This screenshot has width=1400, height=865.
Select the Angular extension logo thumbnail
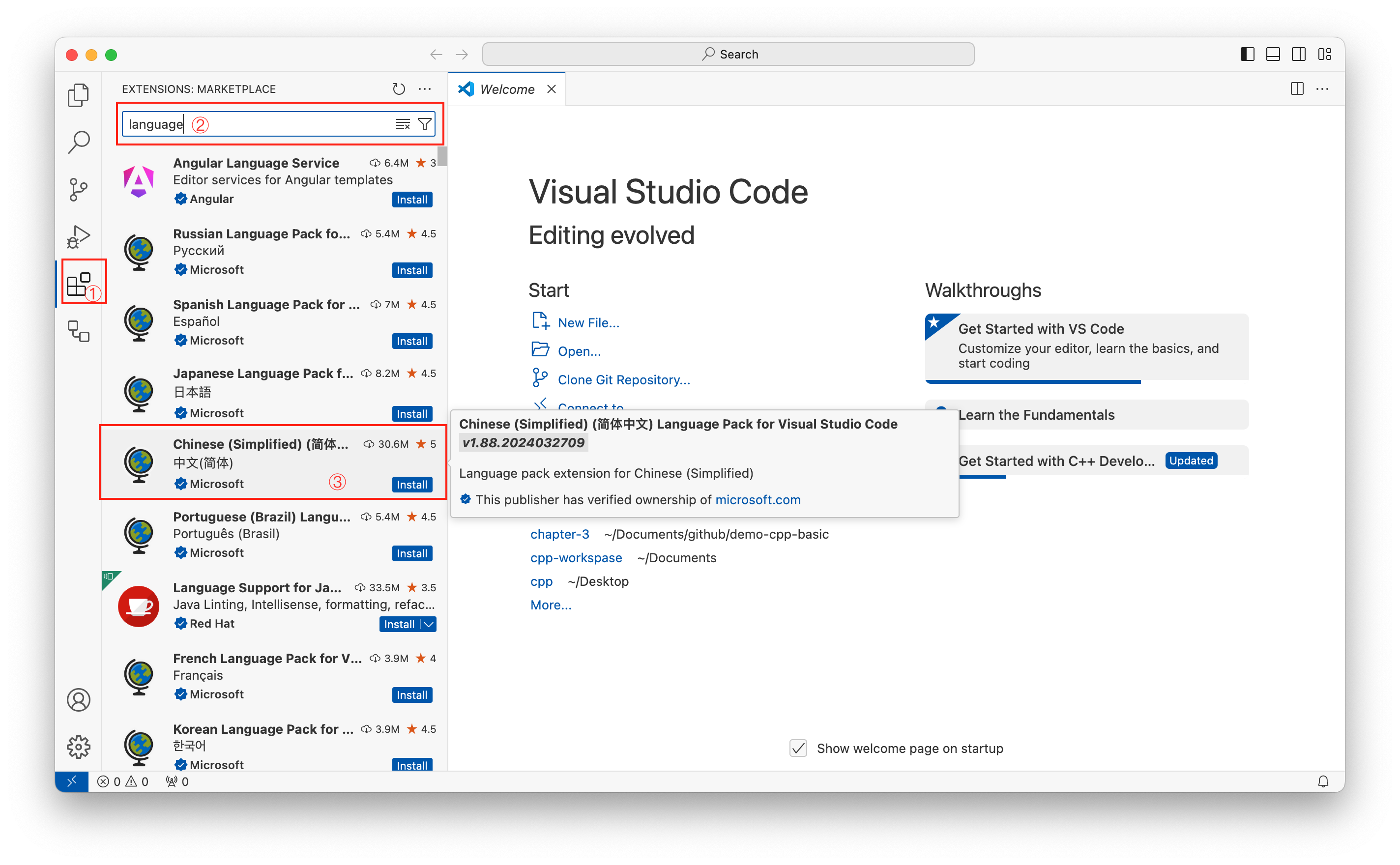point(139,181)
